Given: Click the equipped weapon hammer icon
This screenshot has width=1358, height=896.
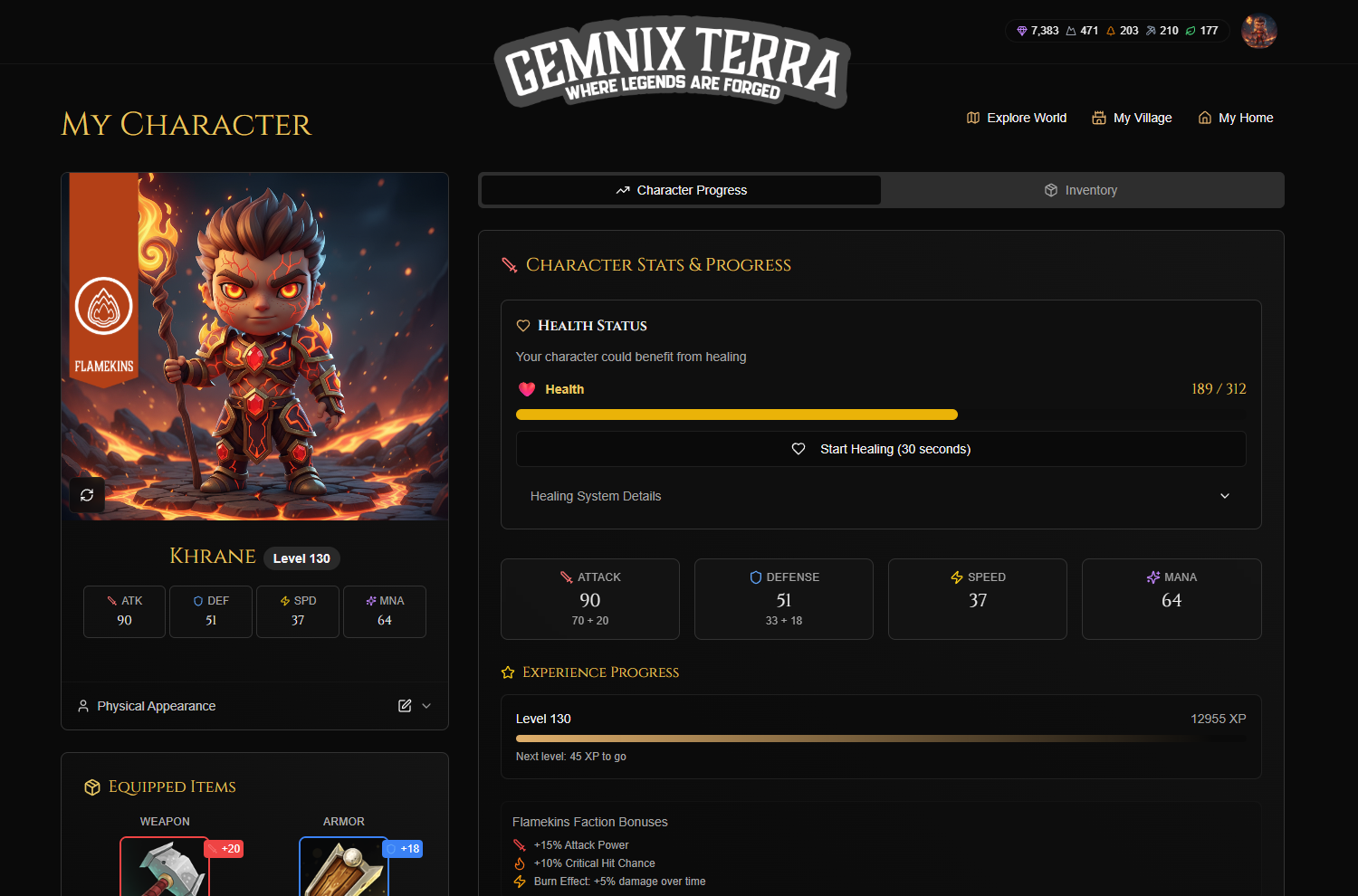Looking at the screenshot, I should [165, 868].
